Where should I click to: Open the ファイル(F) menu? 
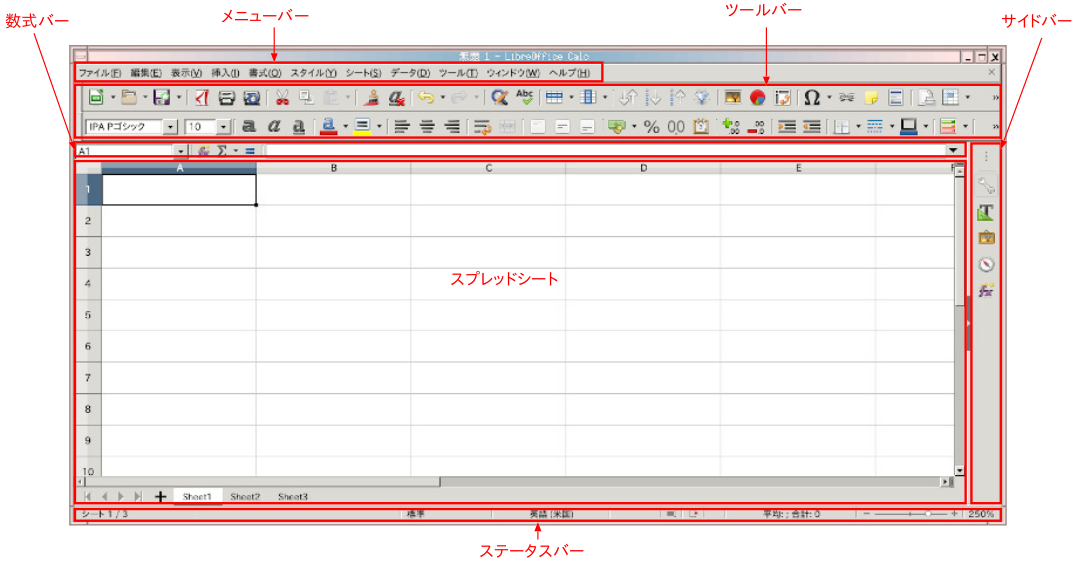tap(99, 73)
